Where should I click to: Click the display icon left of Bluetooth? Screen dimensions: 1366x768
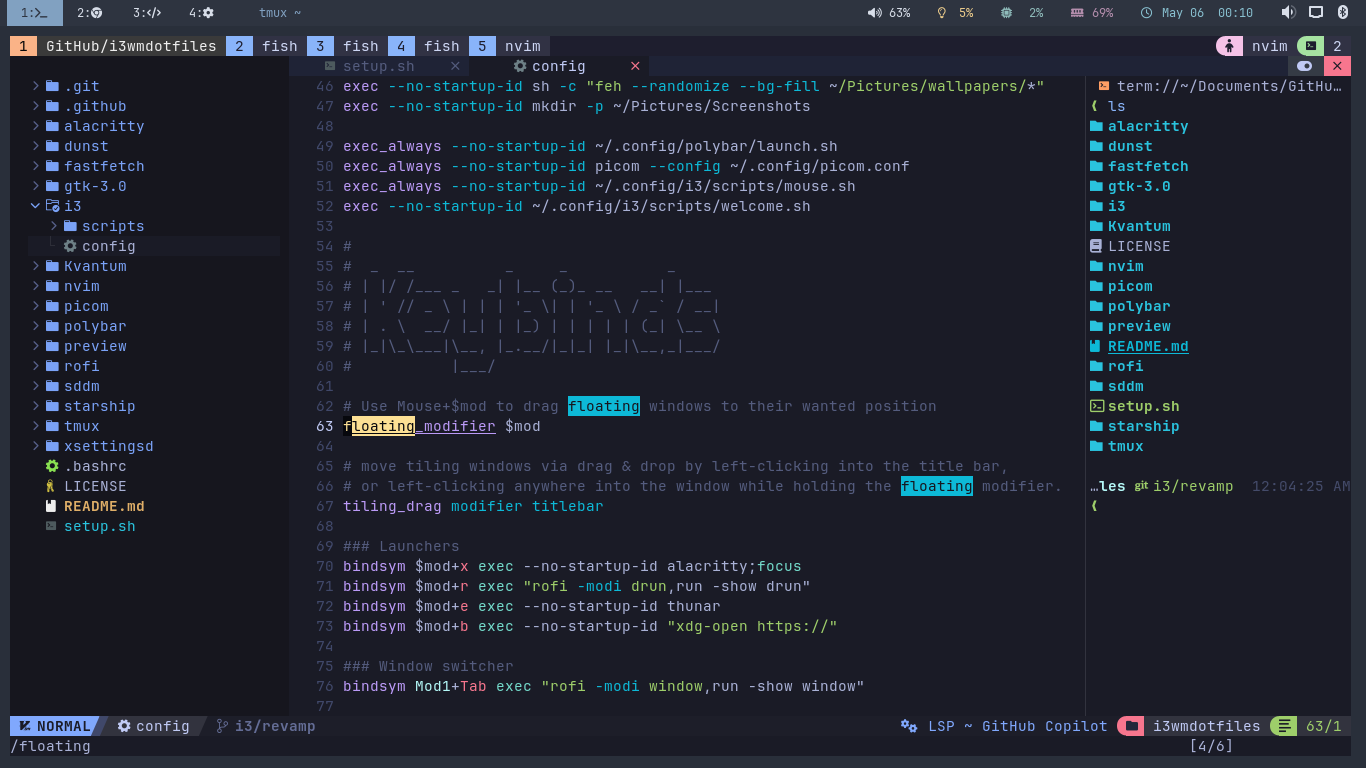1316,13
